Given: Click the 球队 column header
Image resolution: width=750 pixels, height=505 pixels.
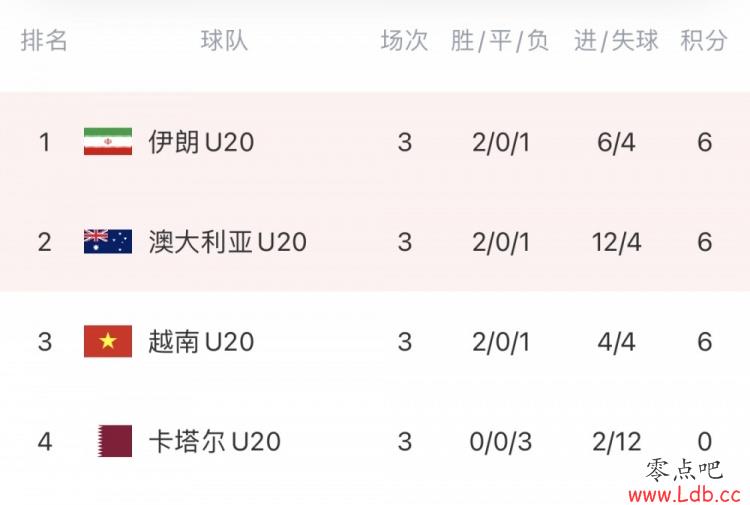Looking at the screenshot, I should point(224,40).
